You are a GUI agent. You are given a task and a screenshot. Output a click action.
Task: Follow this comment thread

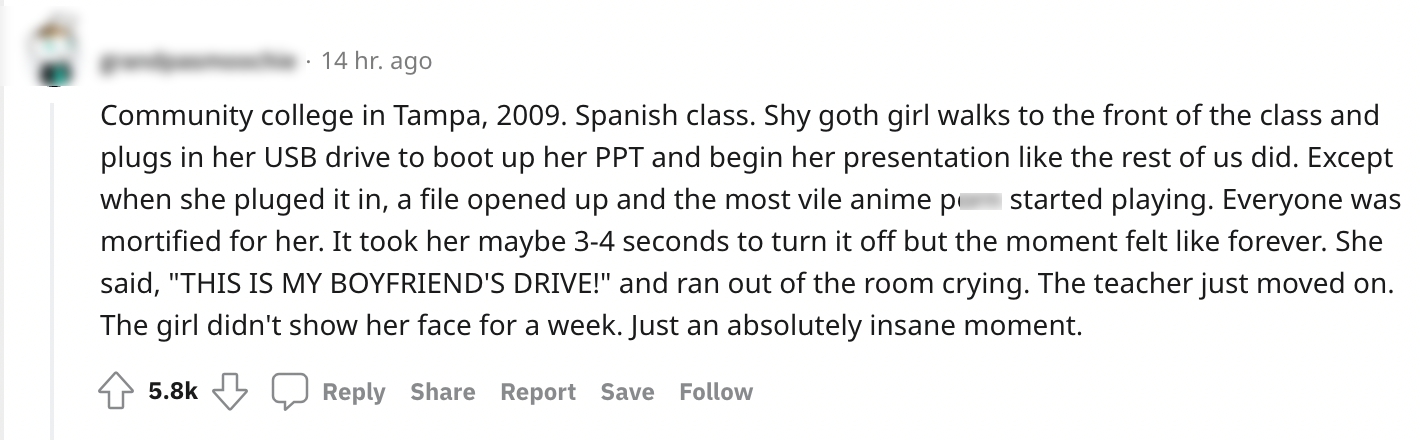(x=716, y=392)
